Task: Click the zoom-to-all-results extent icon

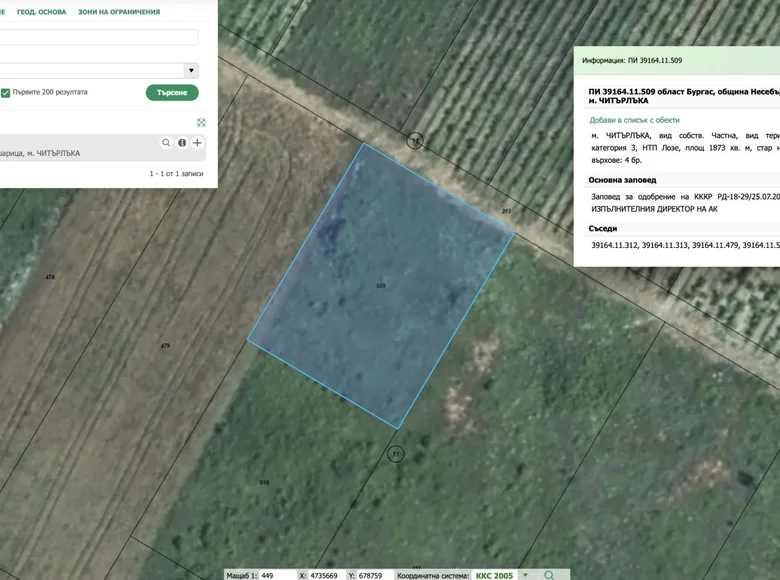Action: tap(201, 122)
